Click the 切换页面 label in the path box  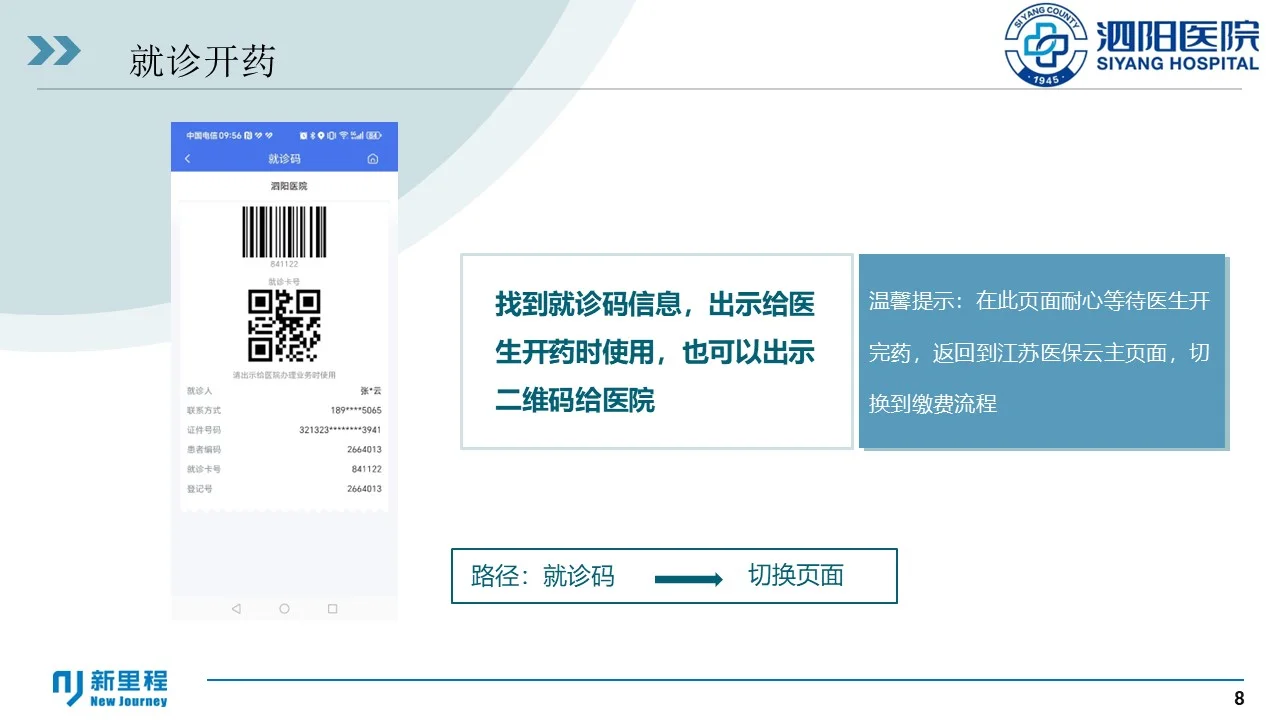795,576
